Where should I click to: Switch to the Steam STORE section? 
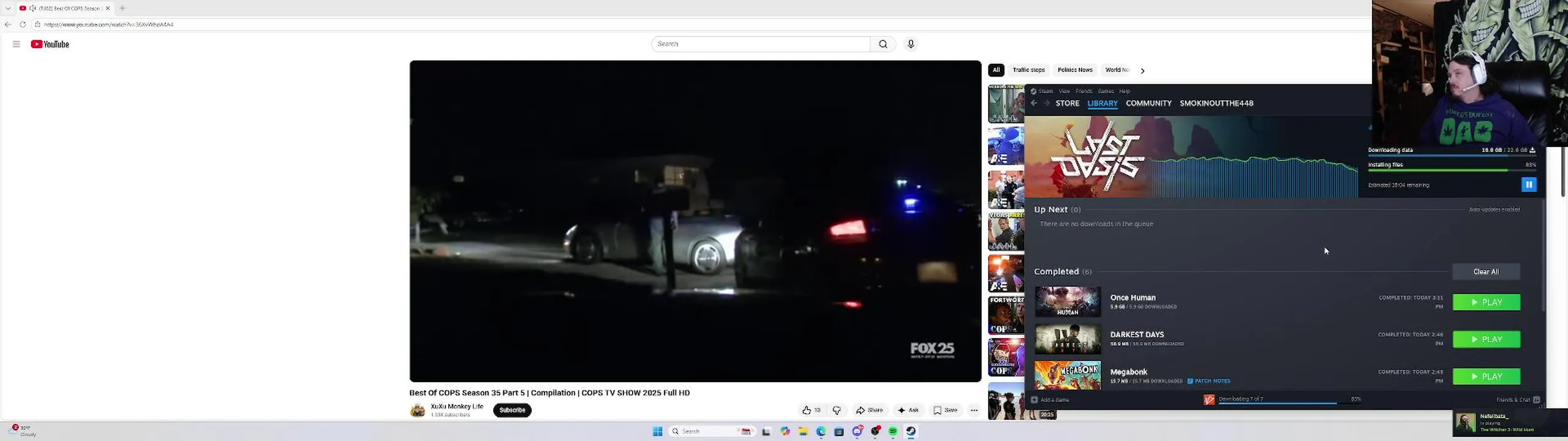1068,104
